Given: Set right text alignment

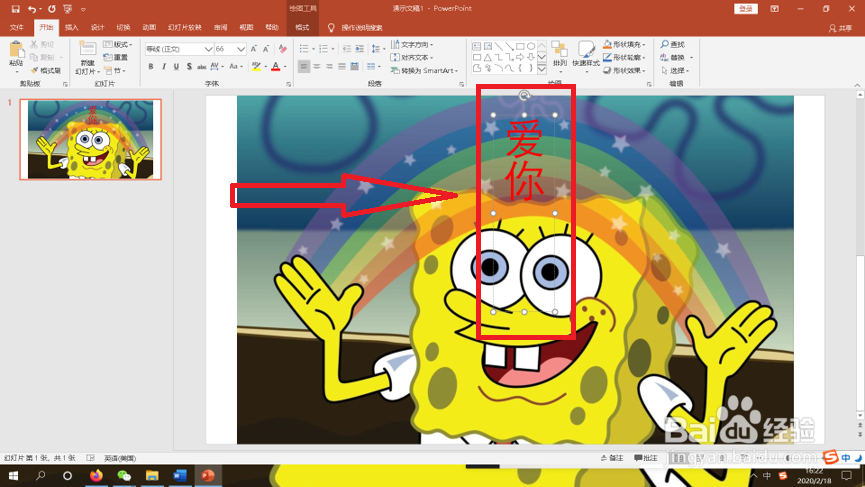Looking at the screenshot, I should (x=329, y=67).
